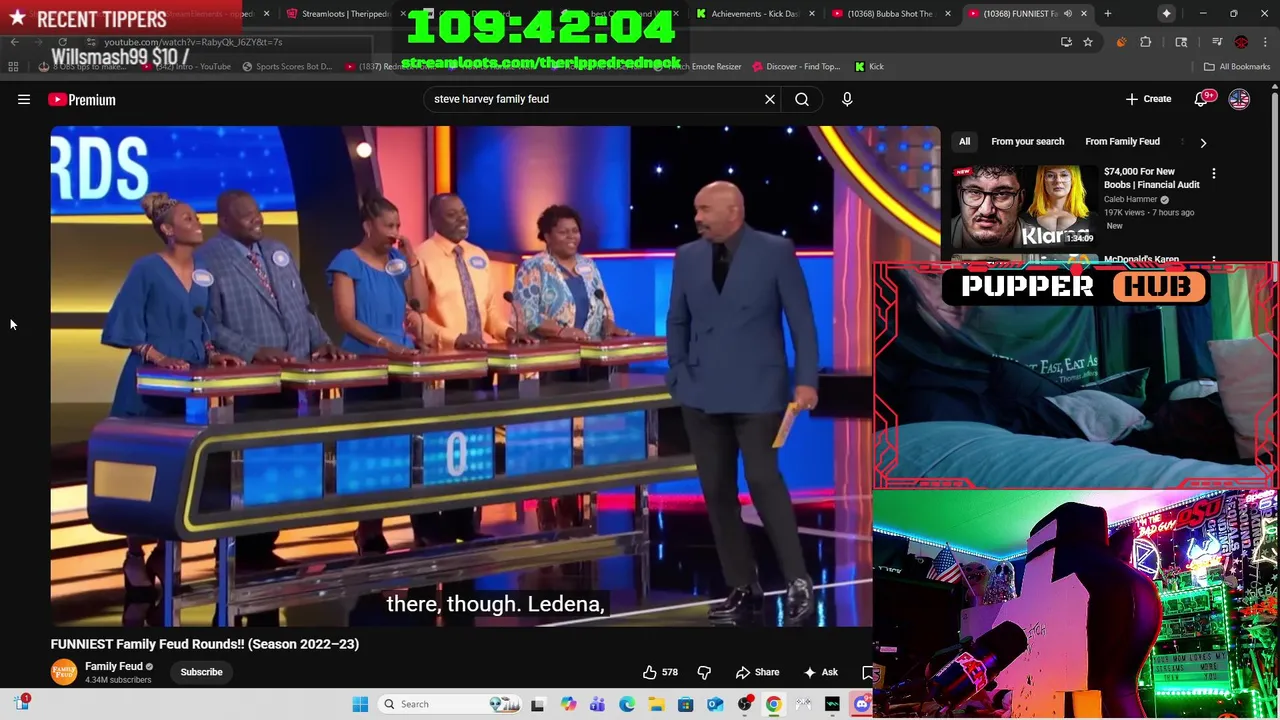The width and height of the screenshot is (1280, 720).
Task: Open YouTube notifications bell
Action: [x=1202, y=99]
